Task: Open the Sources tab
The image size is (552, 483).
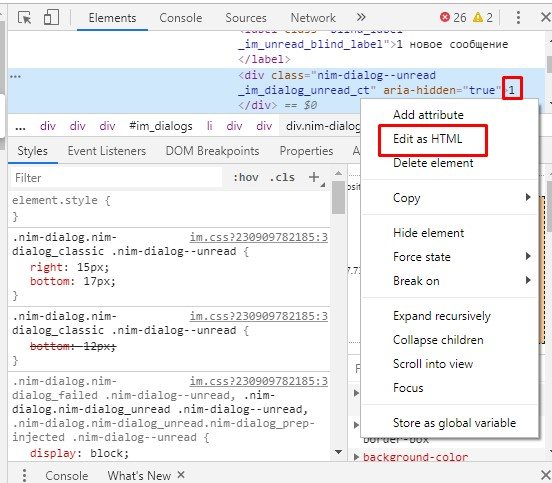Action: [x=246, y=18]
